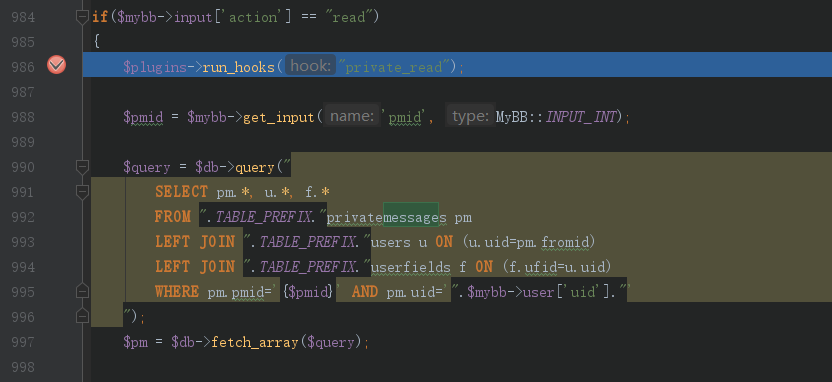Click the $pmid variable on line 988
This screenshot has height=382, width=832.
(x=143, y=117)
